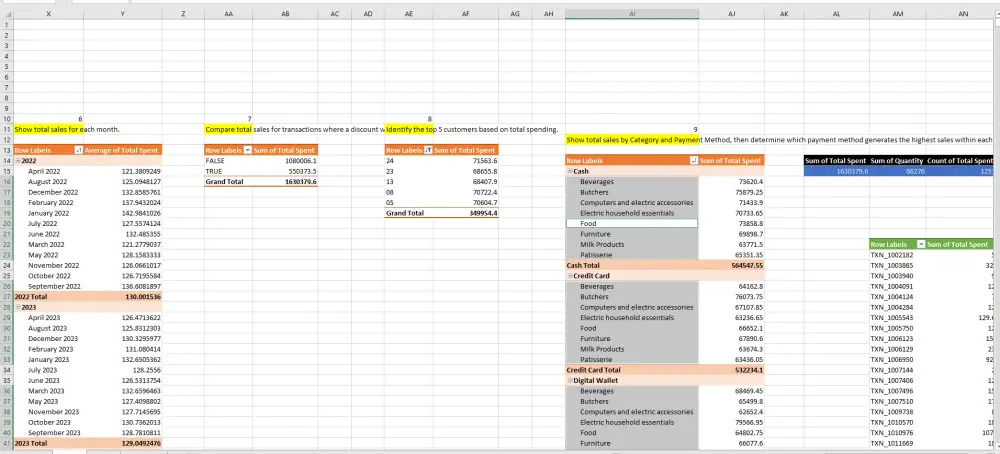Select the Cash Total value 564547.55
Screen dimensions: 1000x454
[732, 265]
